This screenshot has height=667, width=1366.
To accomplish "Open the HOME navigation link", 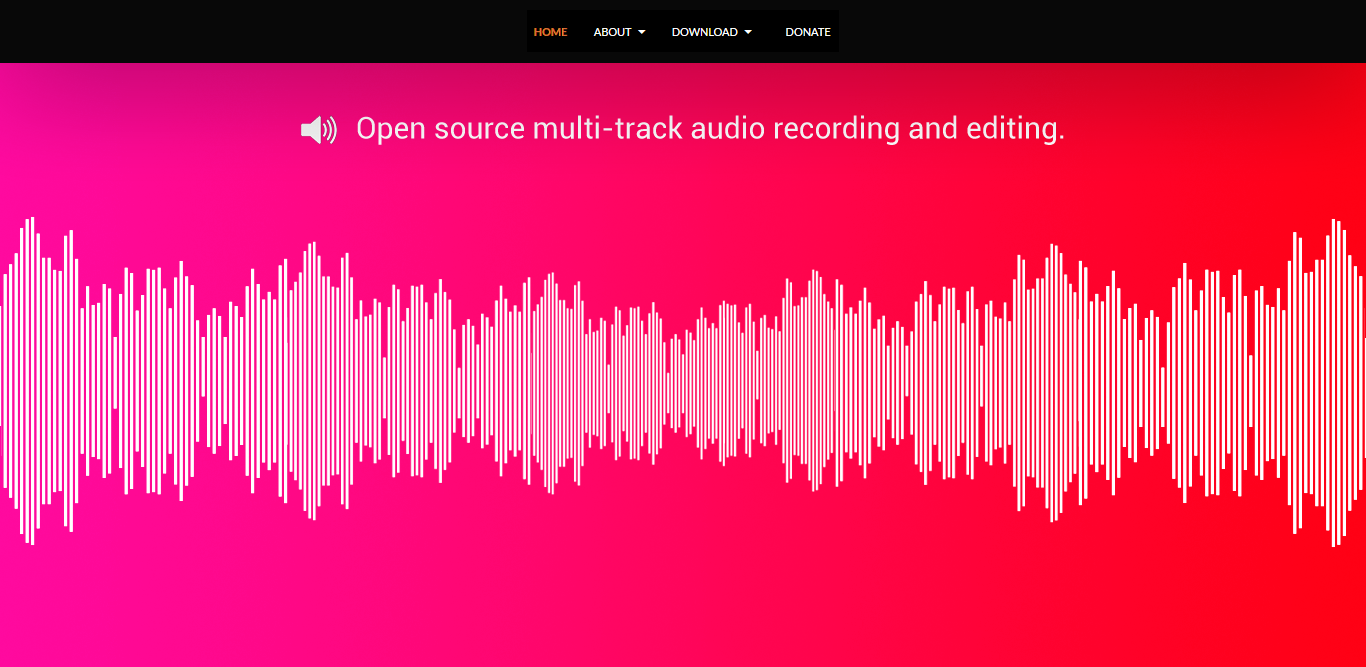I will [x=550, y=32].
